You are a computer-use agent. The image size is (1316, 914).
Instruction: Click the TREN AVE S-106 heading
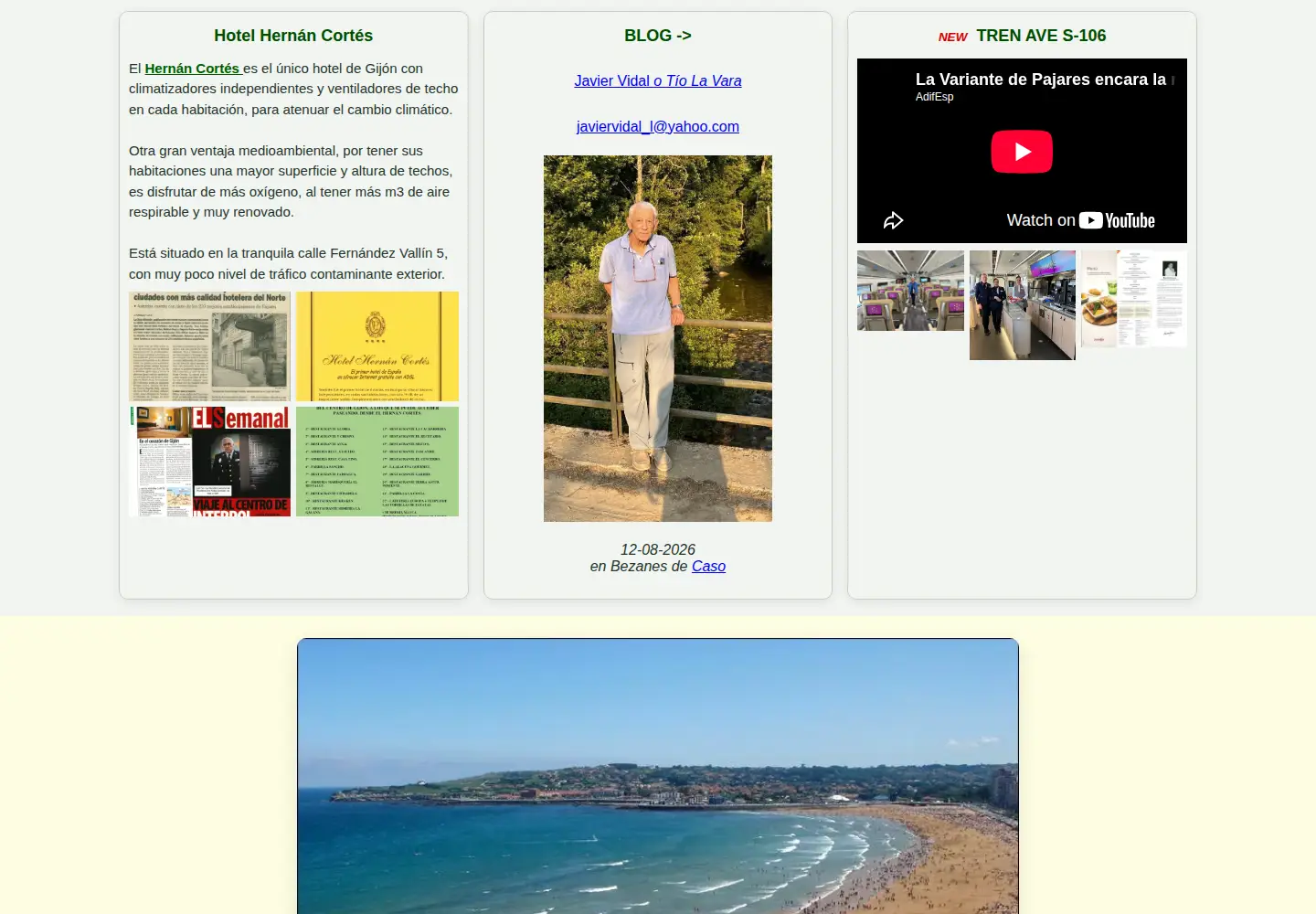pyautogui.click(x=1041, y=36)
